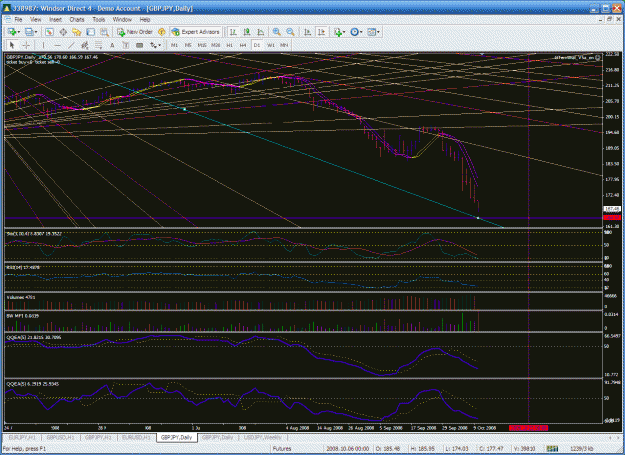The height and width of the screenshot is (455, 625).
Task: Switch to candlestick chart mode
Action: click(247, 32)
